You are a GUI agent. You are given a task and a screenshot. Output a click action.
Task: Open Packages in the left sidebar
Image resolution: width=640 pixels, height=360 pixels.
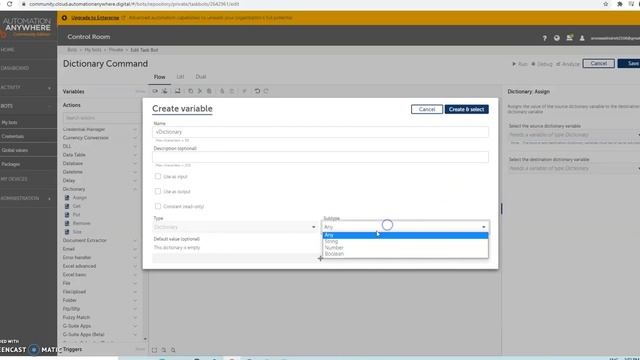[x=11, y=164]
